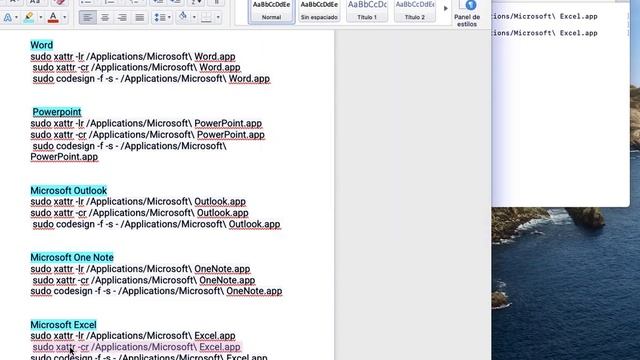Click the codesign line for Excel.app
Viewport: 640px width, 360px height.
(x=149, y=356)
